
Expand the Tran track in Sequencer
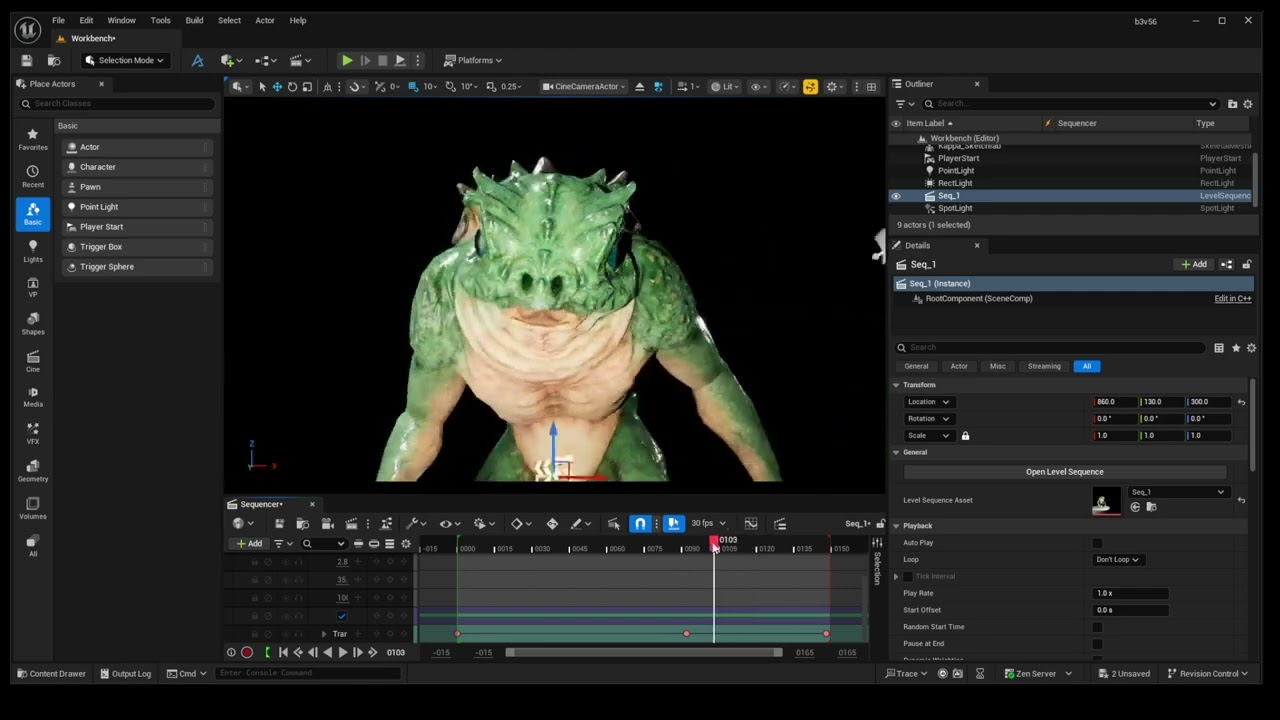324,634
